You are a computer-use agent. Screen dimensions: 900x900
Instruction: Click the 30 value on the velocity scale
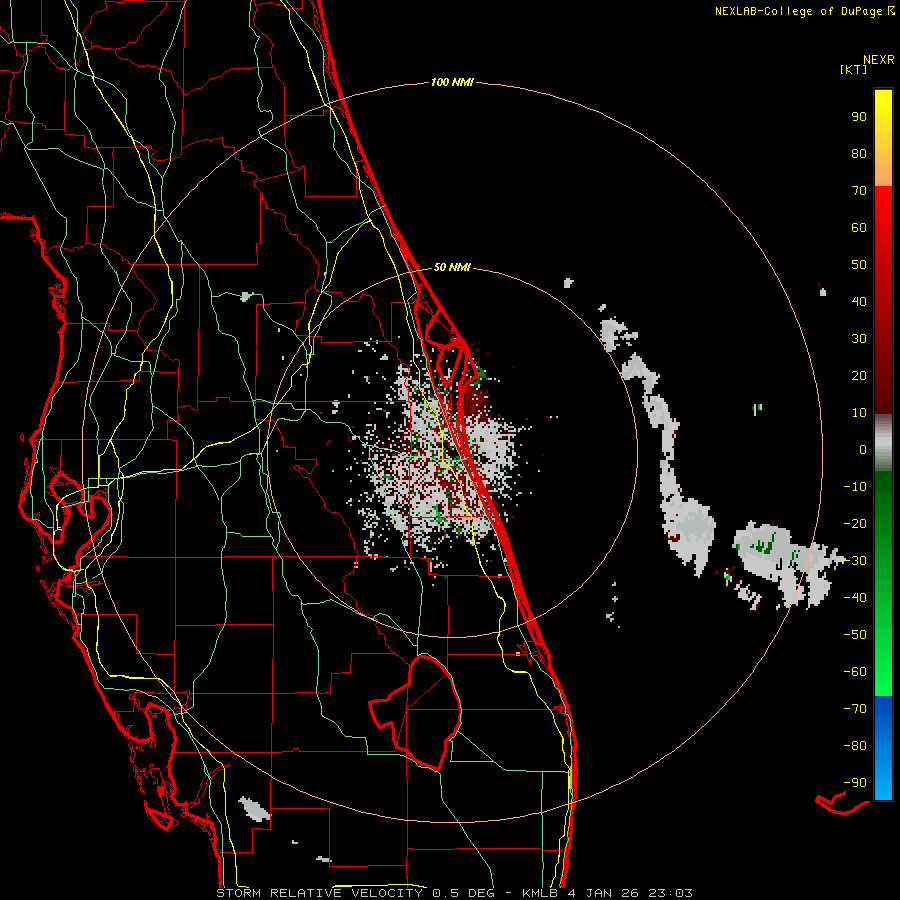[x=859, y=339]
